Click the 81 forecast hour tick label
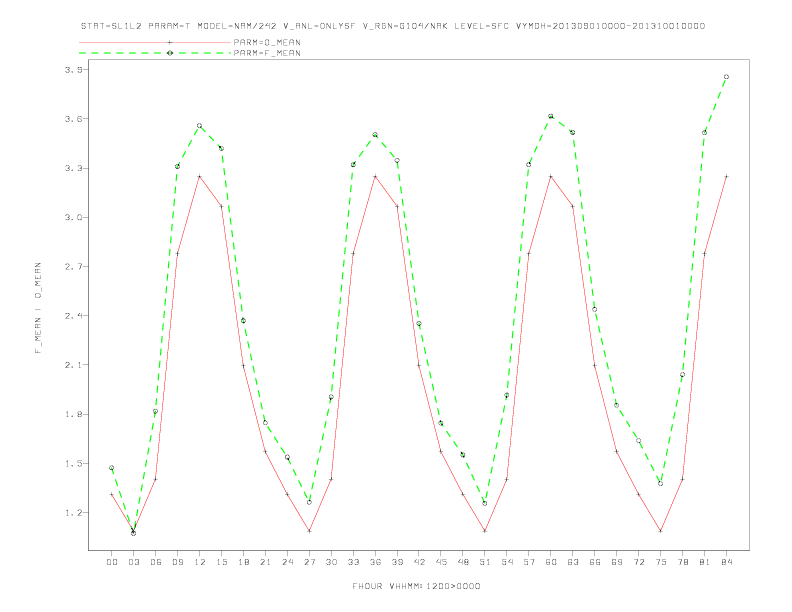Screen dimensions: 792x612 (x=705, y=562)
